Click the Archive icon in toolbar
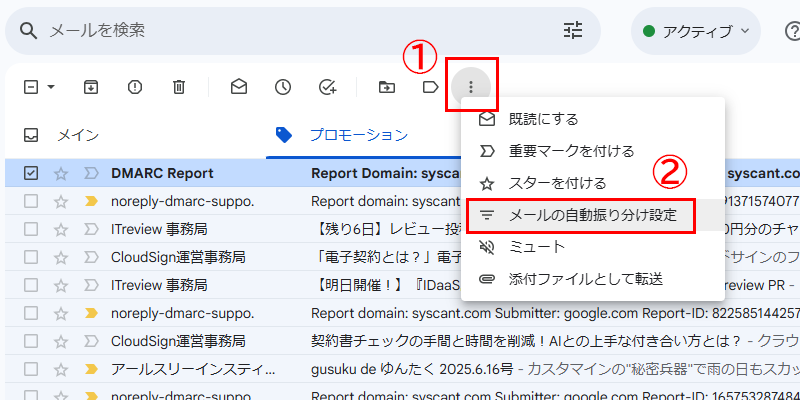 pos(90,87)
